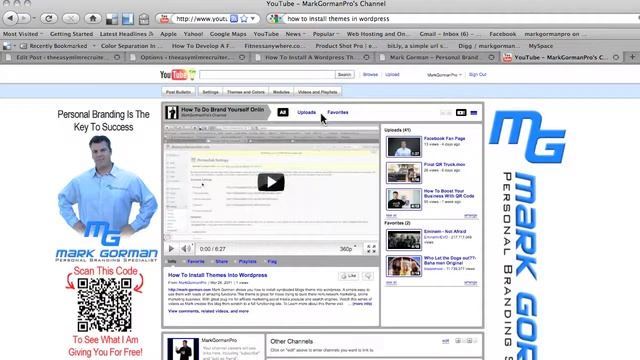Click the video progress seek bar
The image size is (640, 360).
(x=271, y=241)
